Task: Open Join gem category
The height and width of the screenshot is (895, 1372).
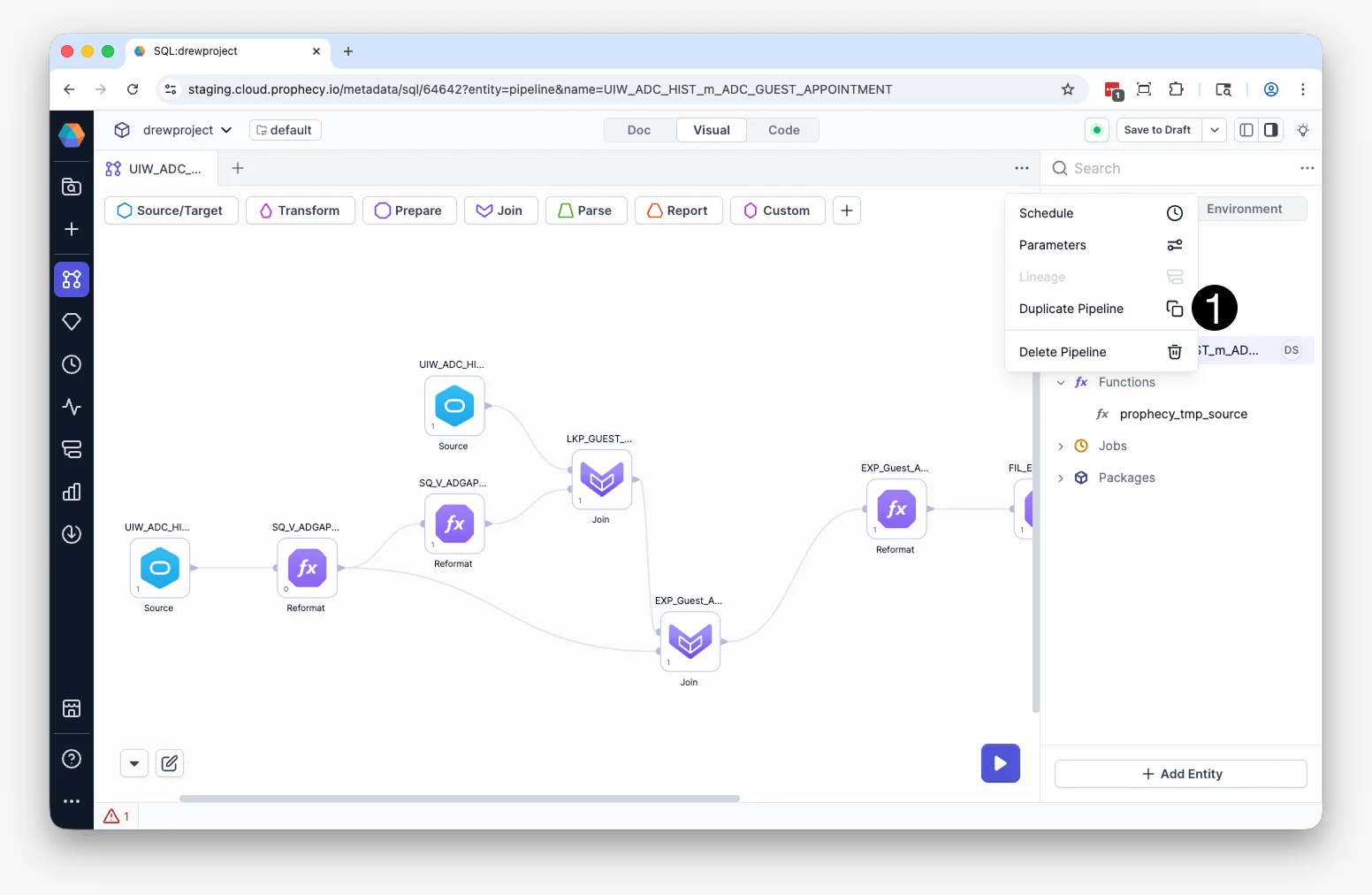Action: click(500, 210)
